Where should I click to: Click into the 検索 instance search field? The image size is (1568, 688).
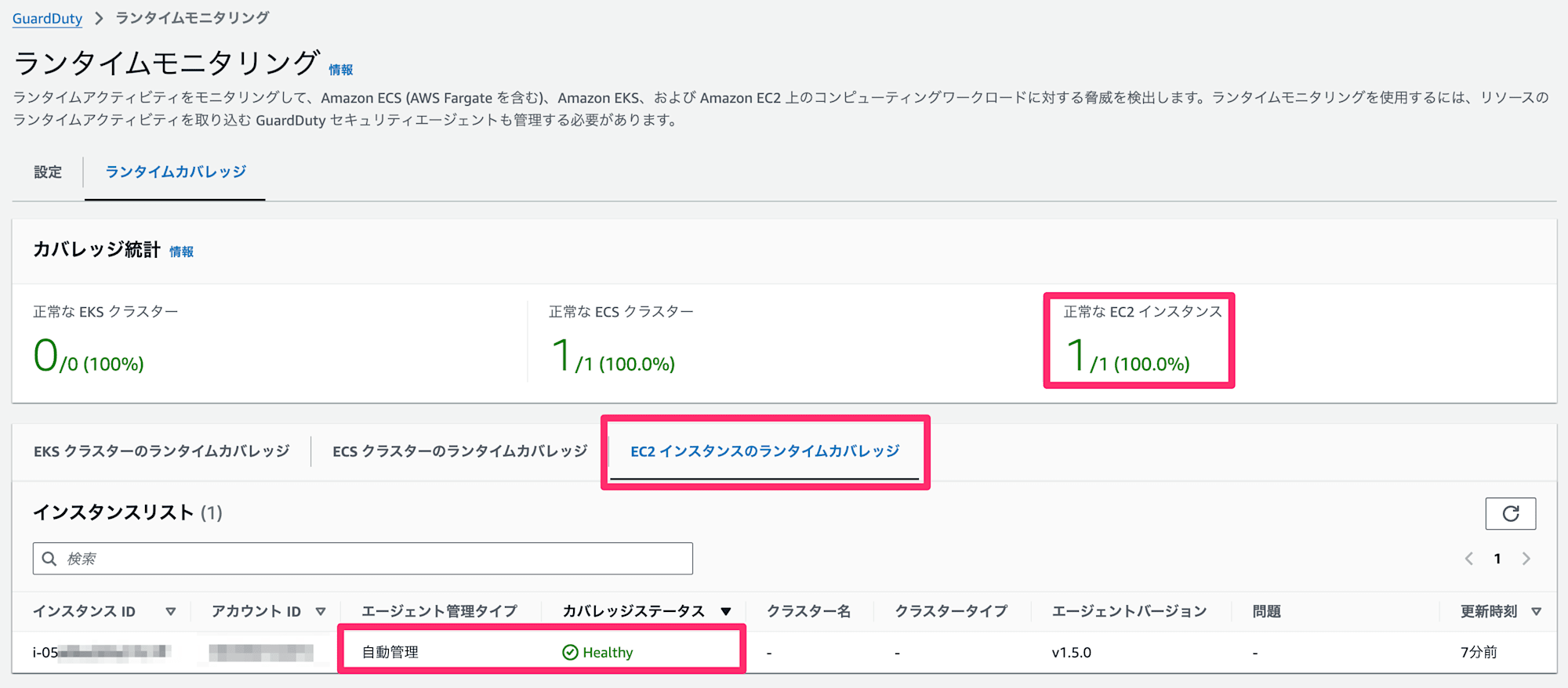coord(363,559)
